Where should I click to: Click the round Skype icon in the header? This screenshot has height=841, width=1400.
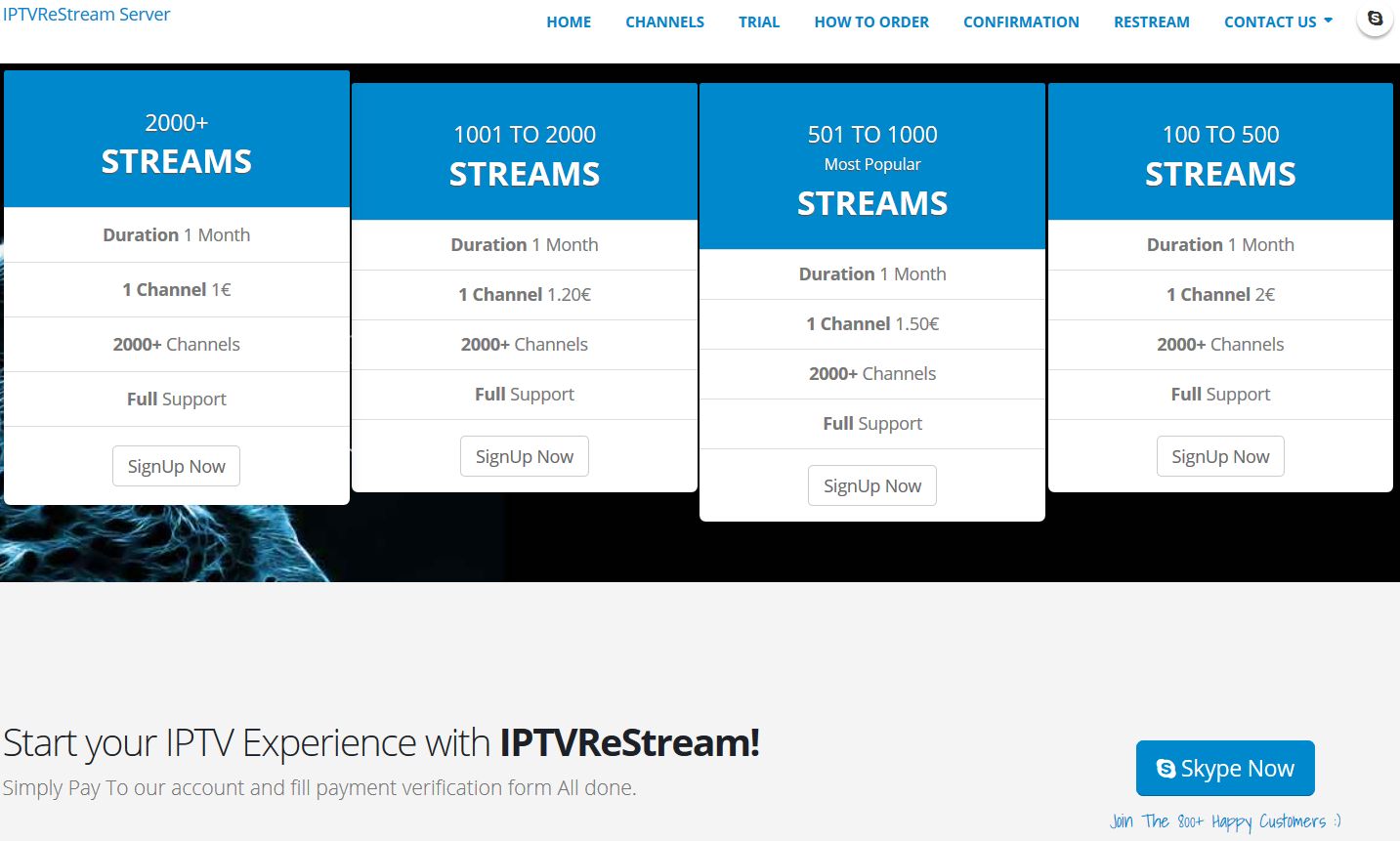coord(1375,20)
